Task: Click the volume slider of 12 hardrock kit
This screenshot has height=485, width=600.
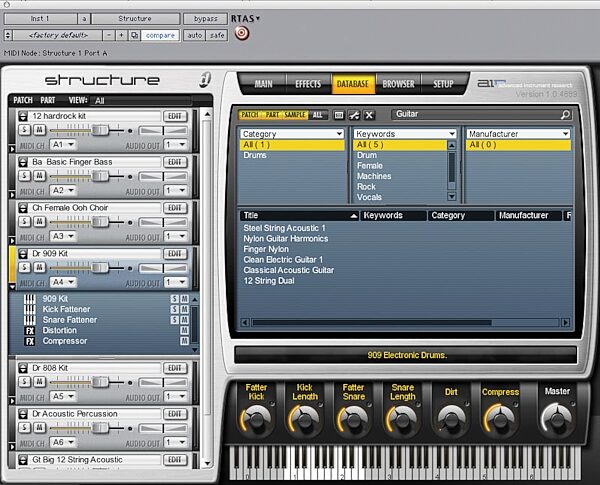Action: (100, 131)
